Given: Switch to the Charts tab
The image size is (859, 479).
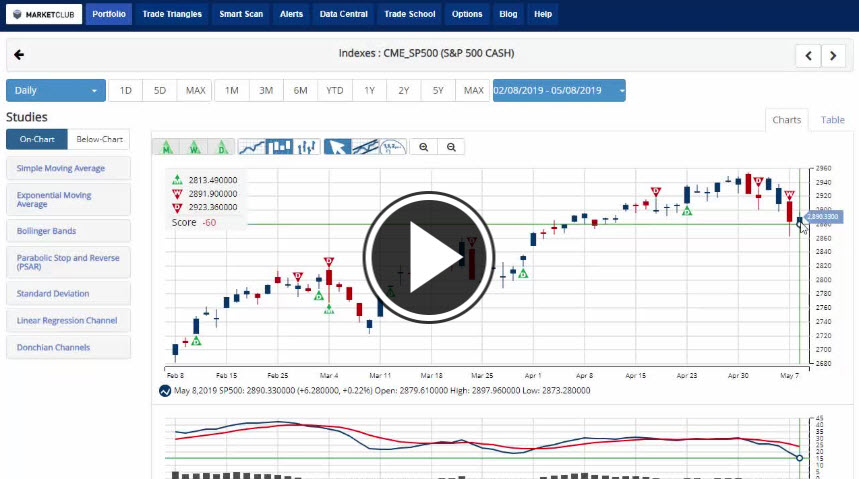Looking at the screenshot, I should click(x=787, y=120).
